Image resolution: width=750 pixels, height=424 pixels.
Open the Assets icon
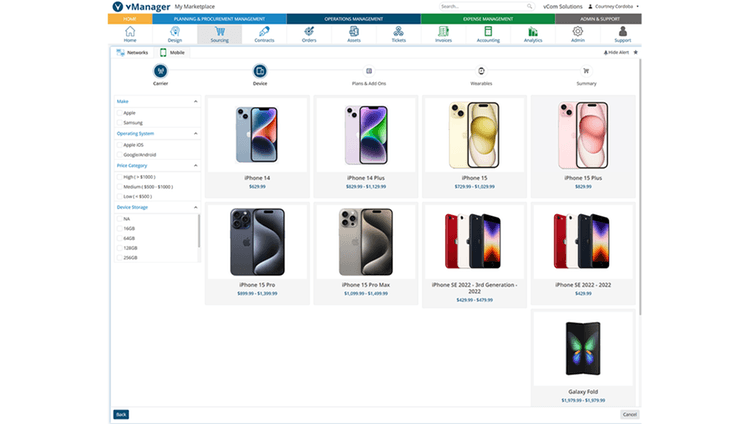pos(354,32)
